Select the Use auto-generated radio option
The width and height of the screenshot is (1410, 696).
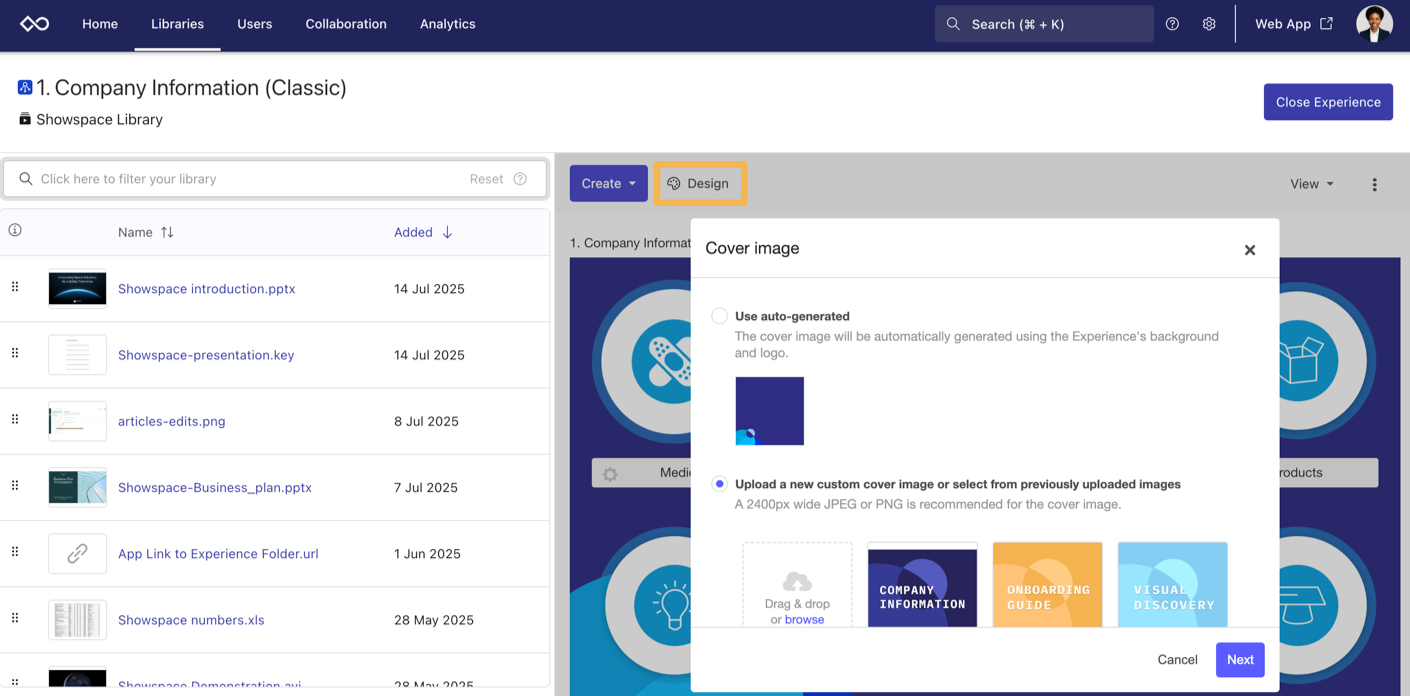coord(719,316)
